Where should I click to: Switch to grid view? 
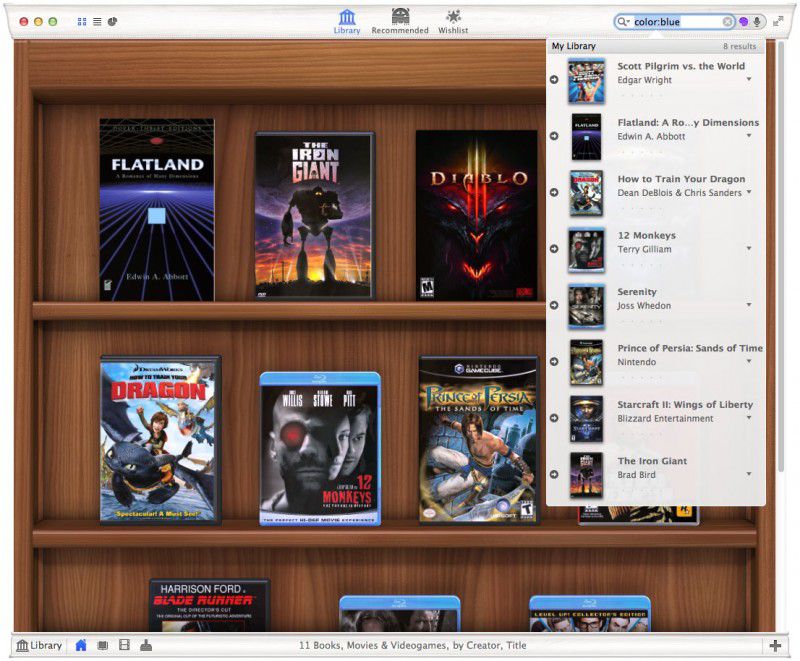pos(83,21)
